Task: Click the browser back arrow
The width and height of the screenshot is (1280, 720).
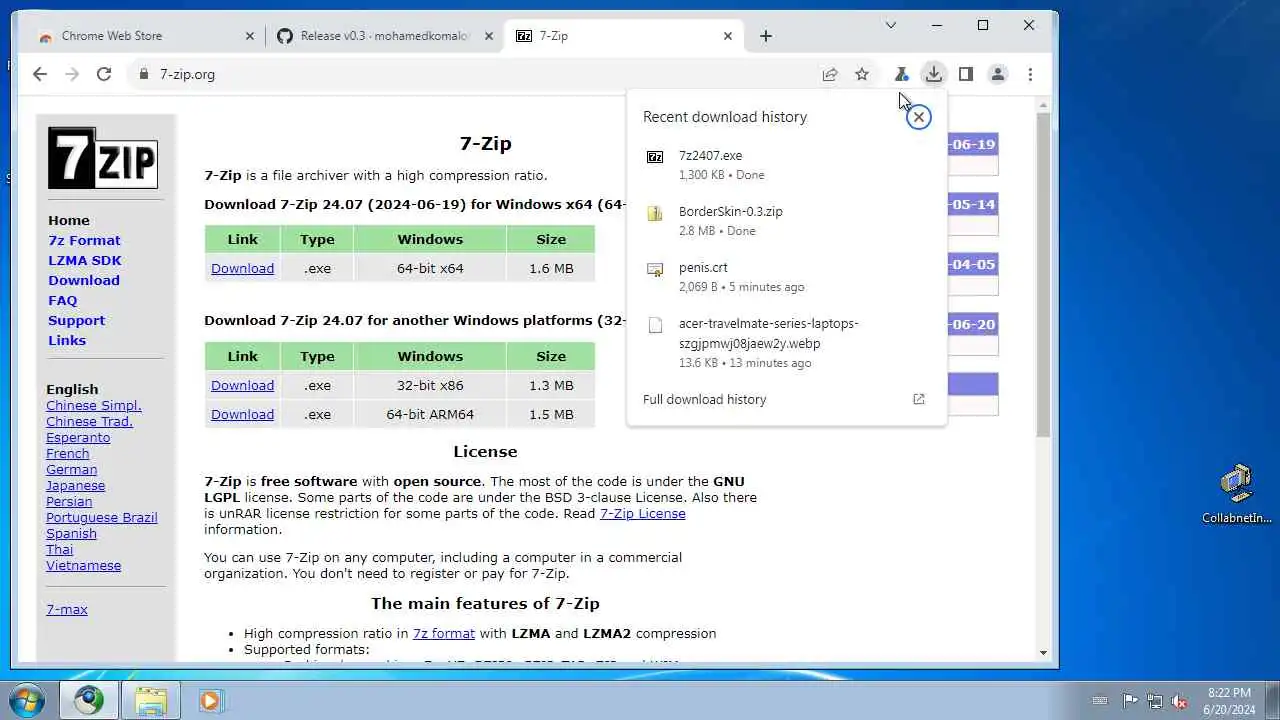Action: pos(40,74)
